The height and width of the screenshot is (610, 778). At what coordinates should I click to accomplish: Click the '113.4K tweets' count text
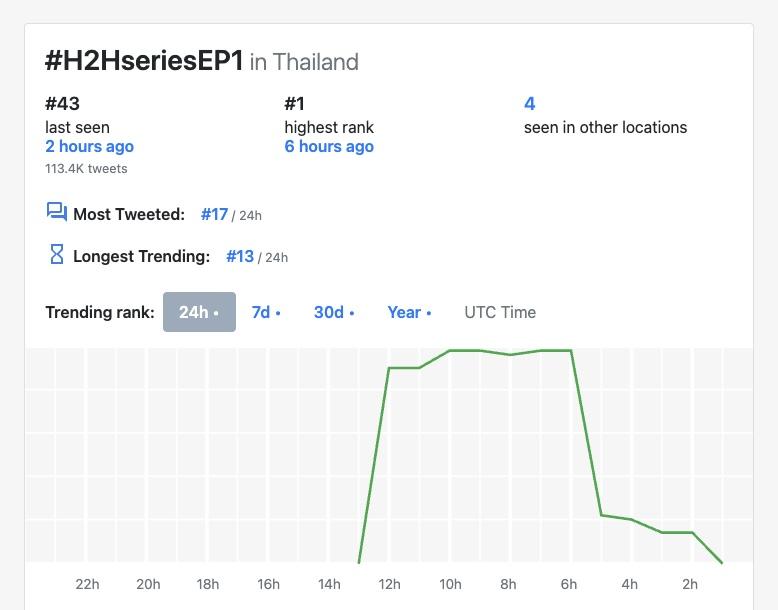pos(86,169)
